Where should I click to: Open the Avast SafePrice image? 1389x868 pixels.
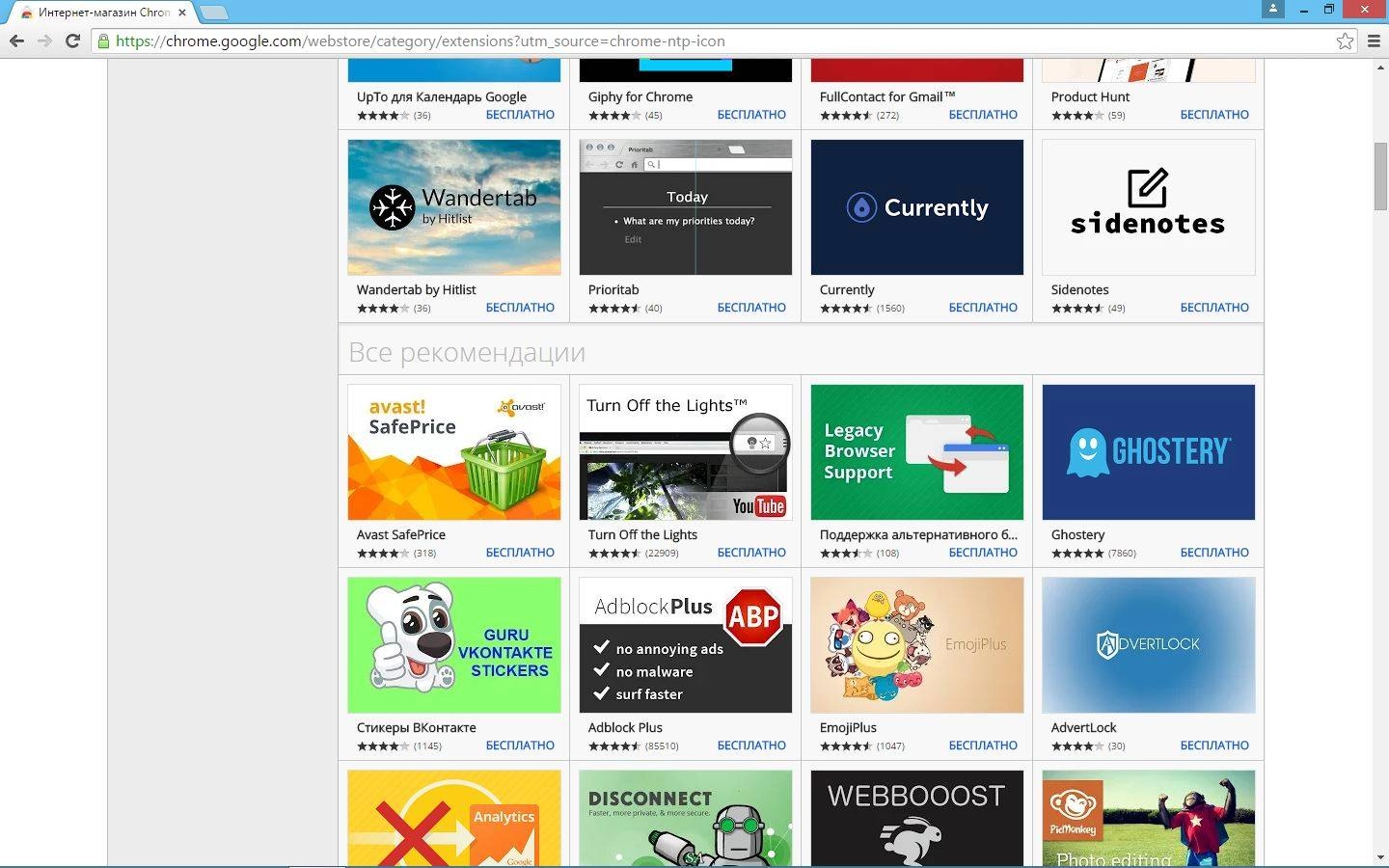[454, 452]
